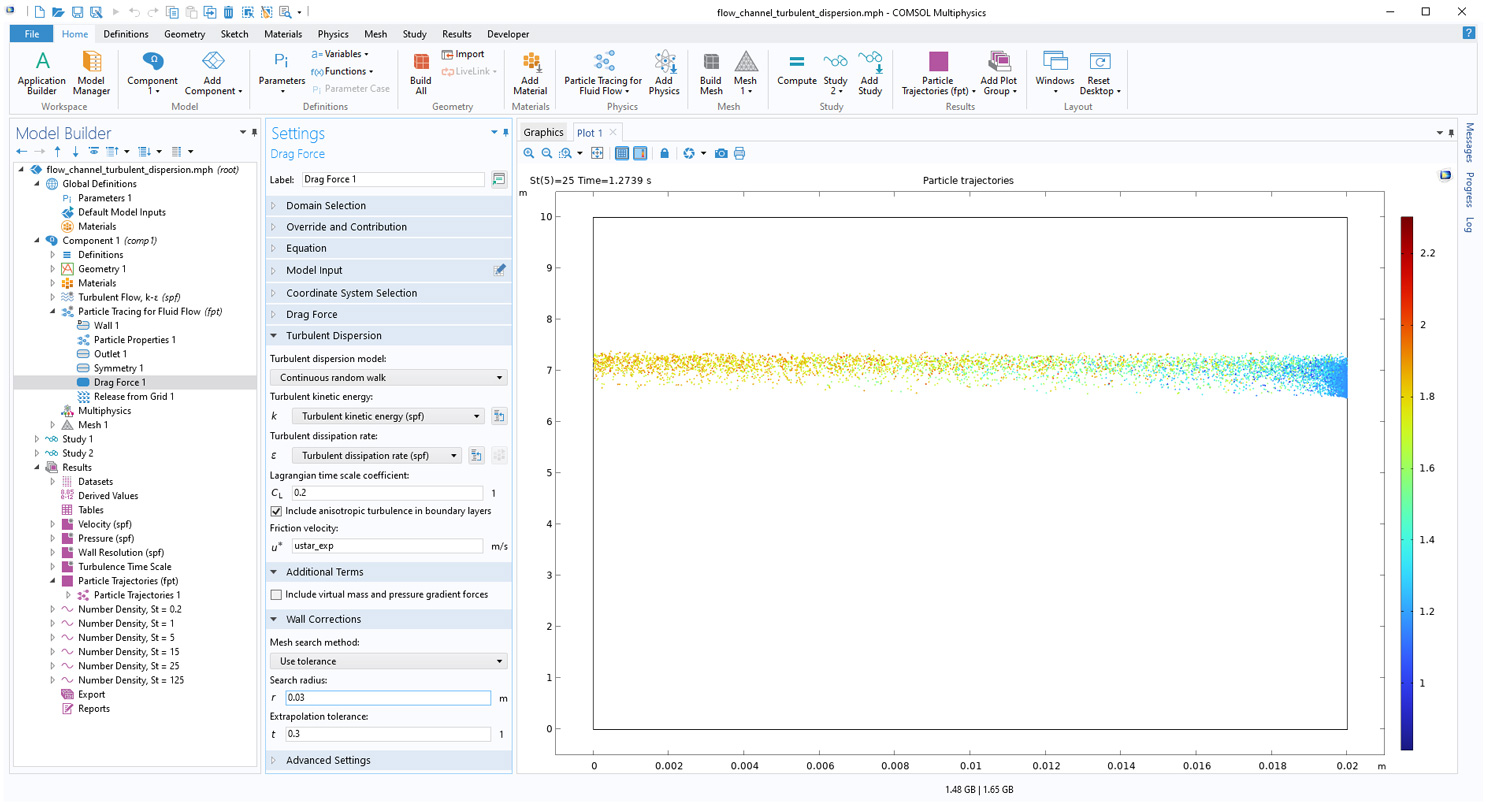Expand the Domain Selection section

[x=326, y=206]
